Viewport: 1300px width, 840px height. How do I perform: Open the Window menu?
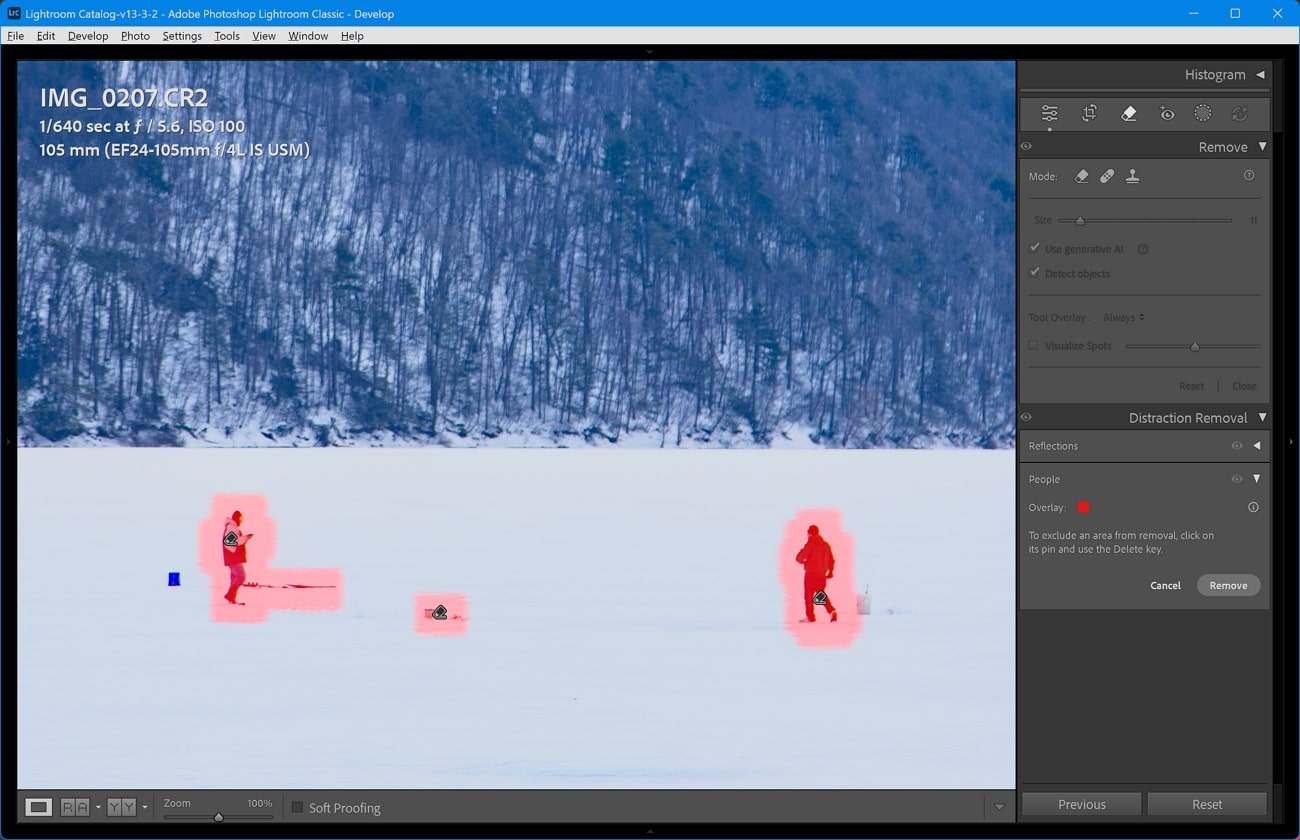(307, 35)
